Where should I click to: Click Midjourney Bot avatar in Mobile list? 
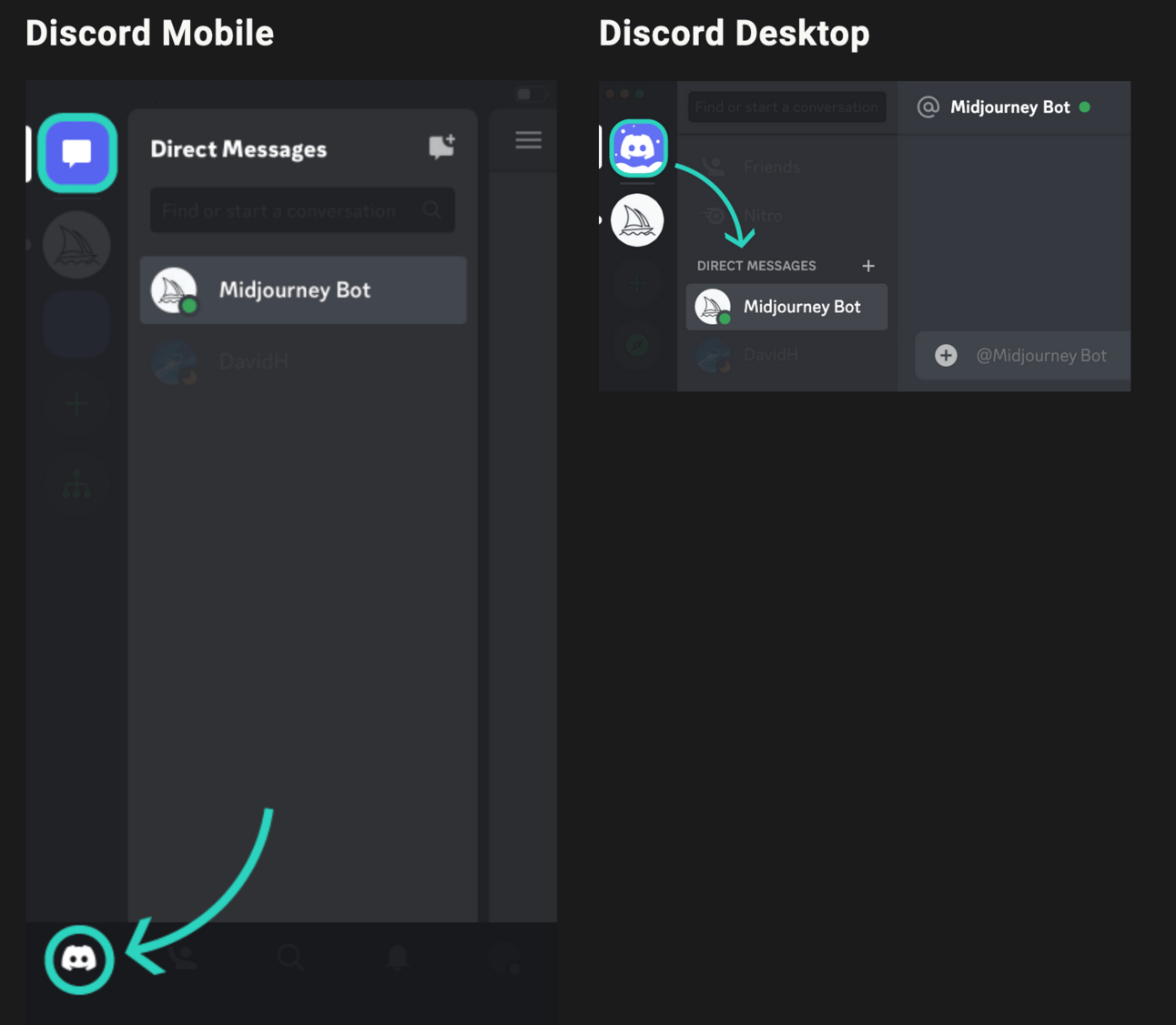(x=174, y=290)
